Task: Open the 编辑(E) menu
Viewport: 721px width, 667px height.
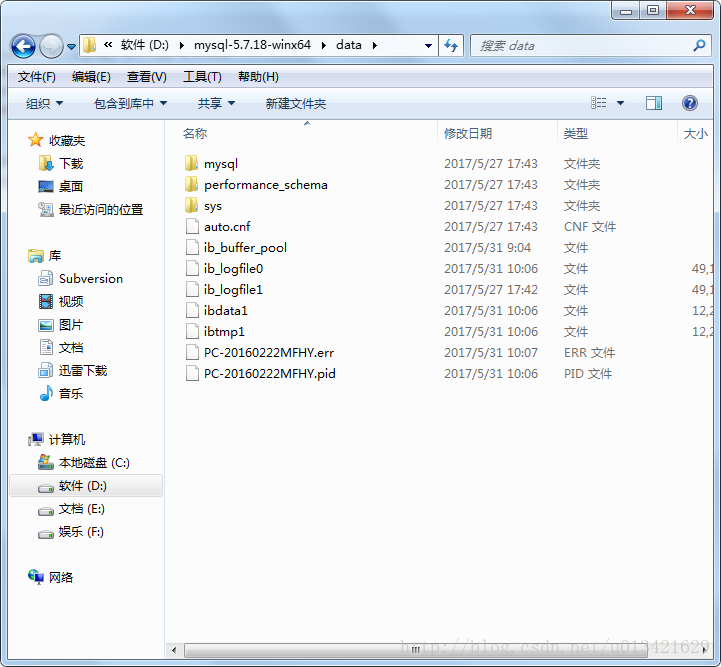Action: tap(91, 77)
